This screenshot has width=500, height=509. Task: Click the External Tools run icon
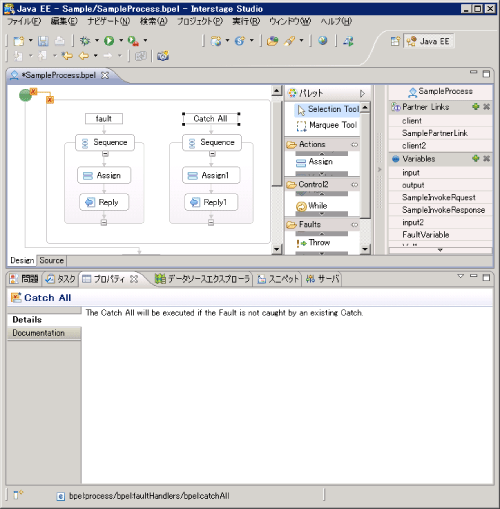[133, 41]
